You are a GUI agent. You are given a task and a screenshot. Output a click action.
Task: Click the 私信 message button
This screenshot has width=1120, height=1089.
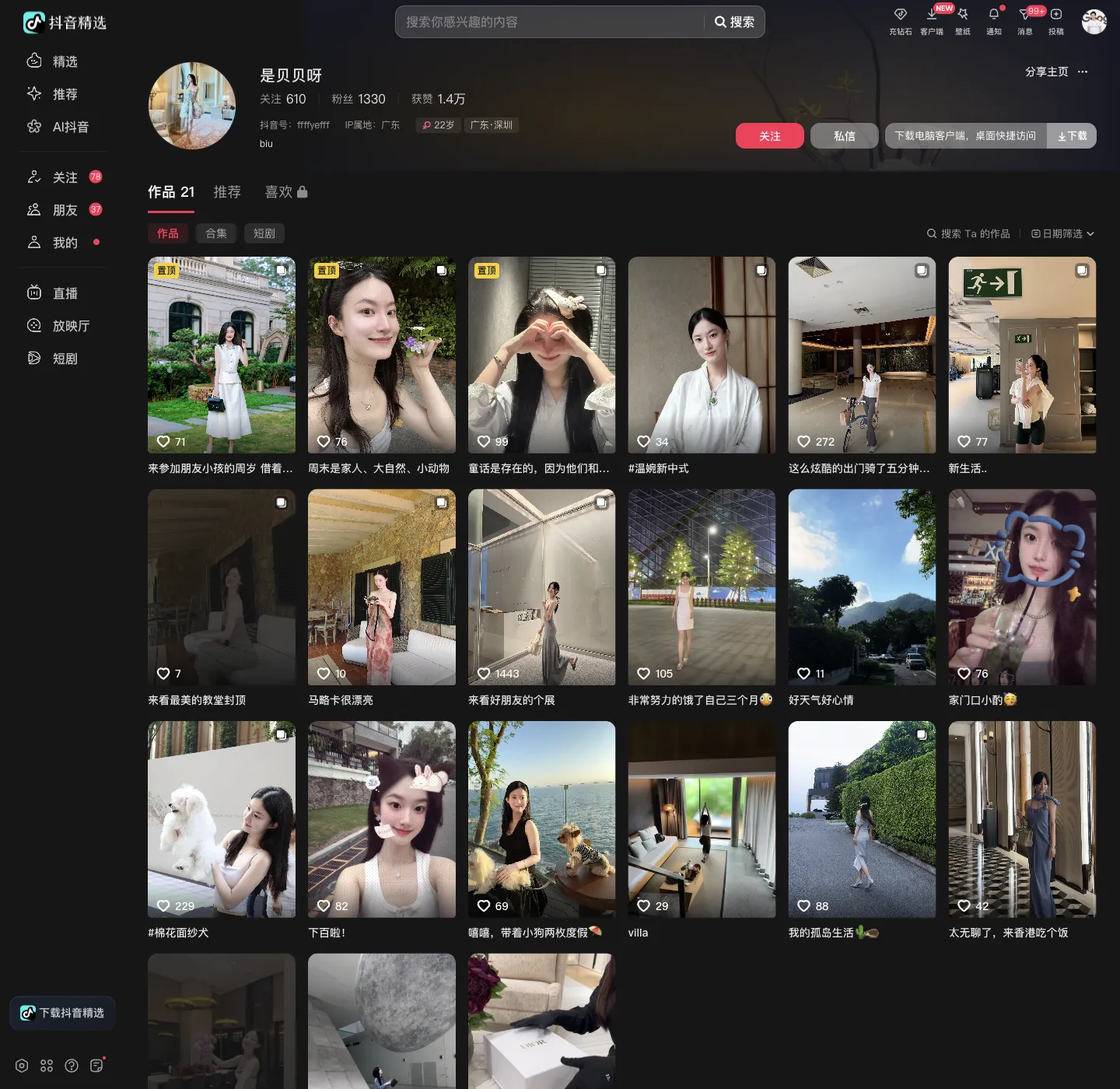845,136
